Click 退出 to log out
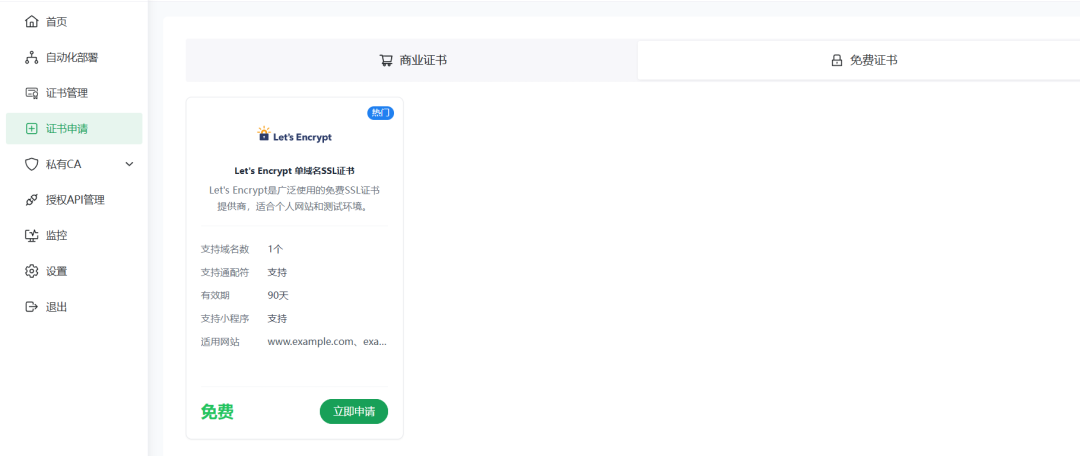1080x456 pixels. click(x=74, y=307)
